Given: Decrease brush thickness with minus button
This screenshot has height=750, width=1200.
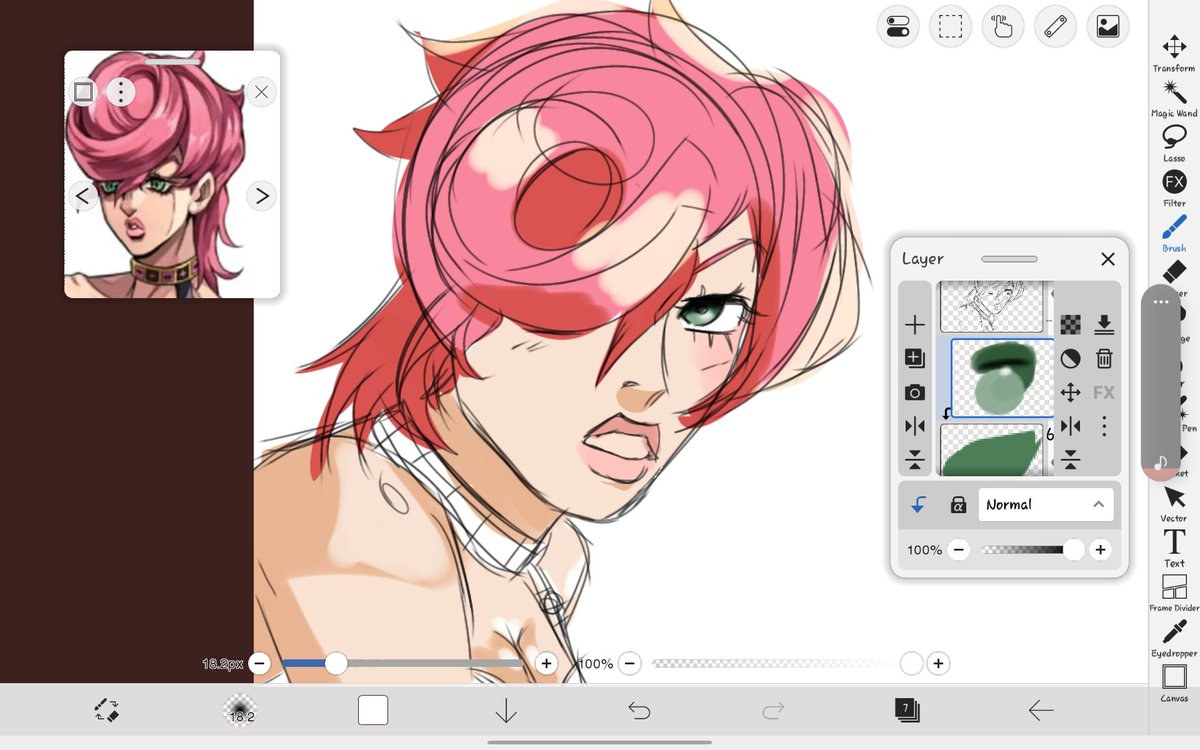Looking at the screenshot, I should [259, 663].
